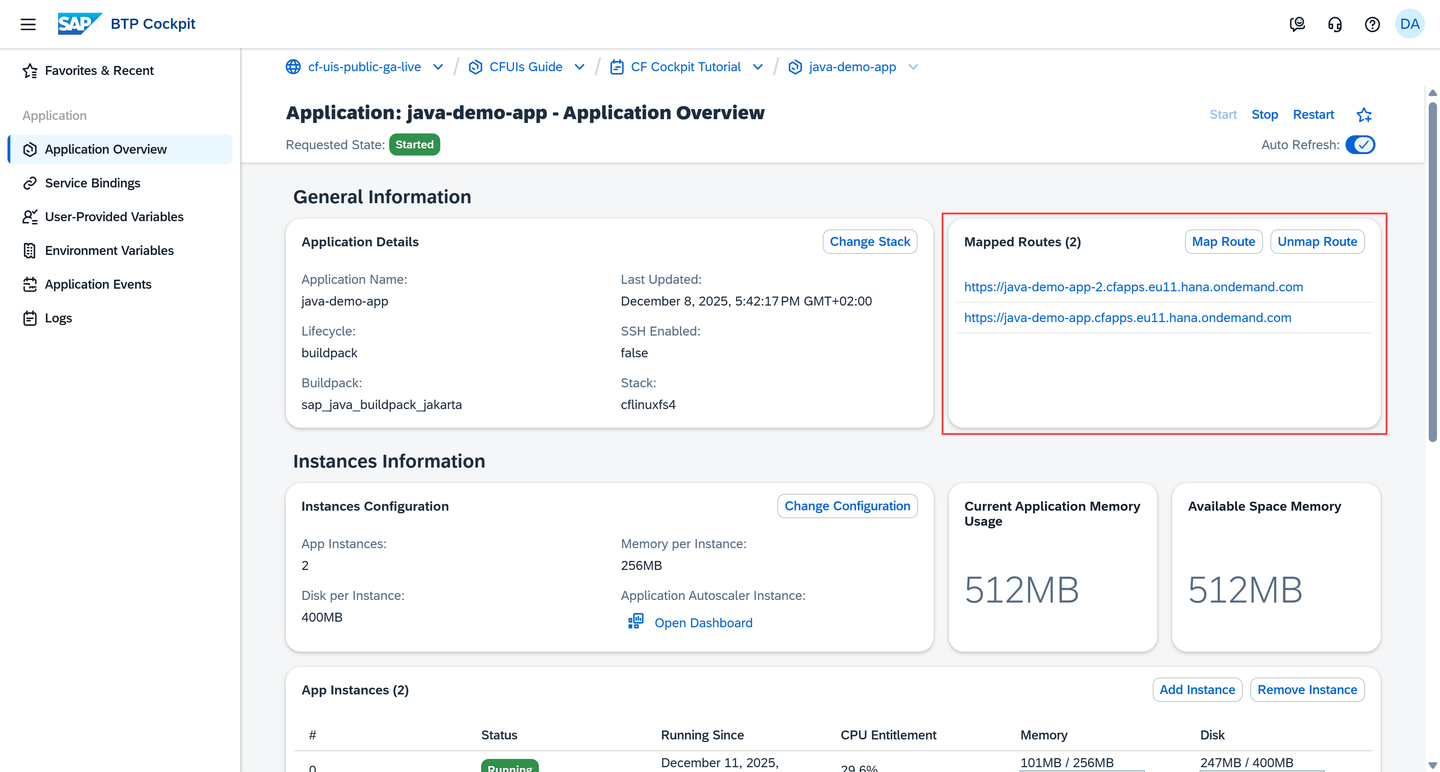Click the globe icon in breadcrumb

(293, 67)
